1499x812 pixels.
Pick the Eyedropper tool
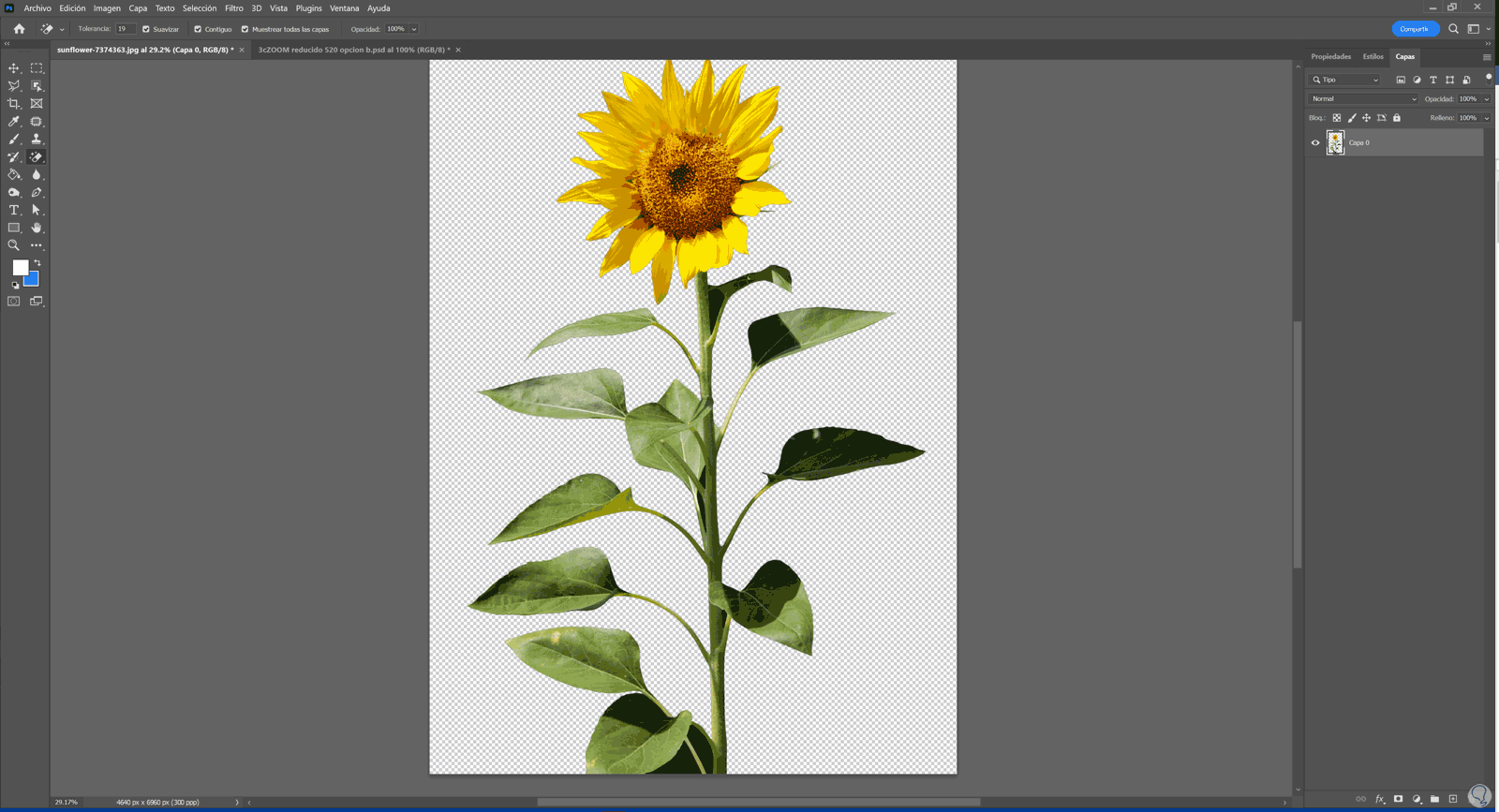pos(14,122)
